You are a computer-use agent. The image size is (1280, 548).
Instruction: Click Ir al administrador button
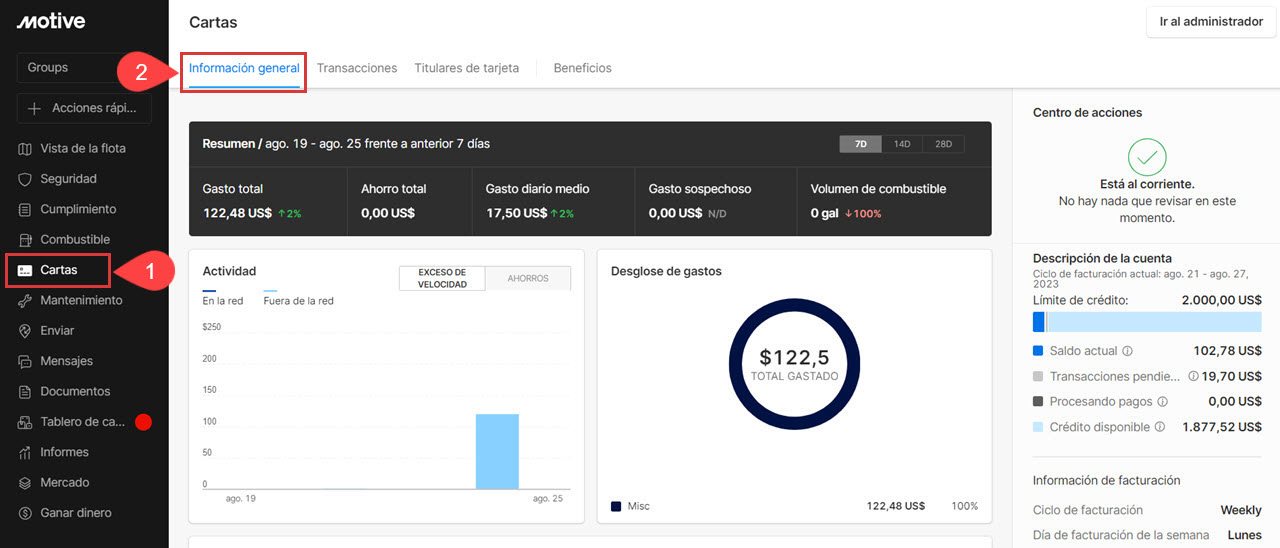click(x=1210, y=21)
